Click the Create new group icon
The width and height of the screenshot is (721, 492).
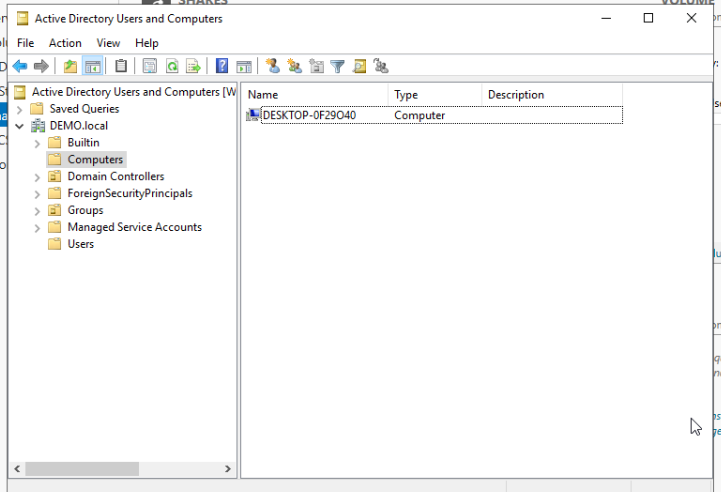[294, 67]
